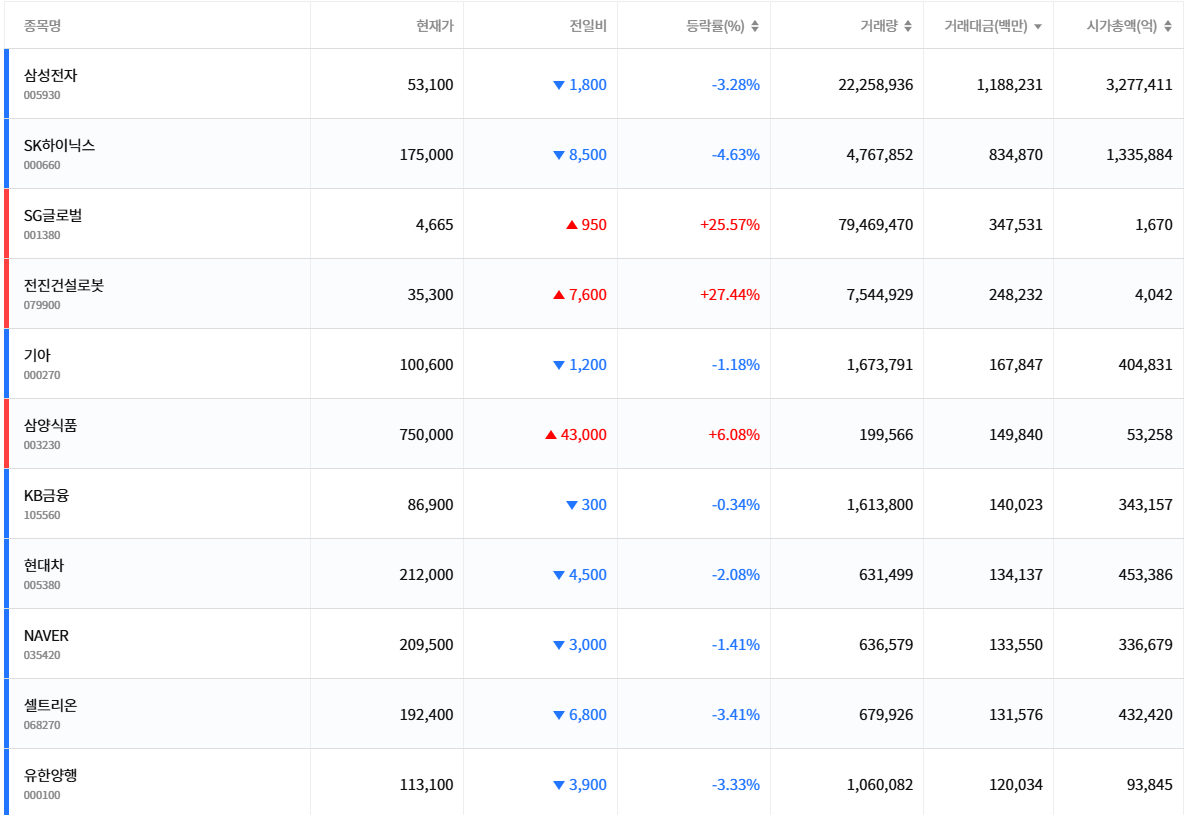Image resolution: width=1191 pixels, height=815 pixels.
Task: Select stock code 035420
Action: tap(42, 655)
